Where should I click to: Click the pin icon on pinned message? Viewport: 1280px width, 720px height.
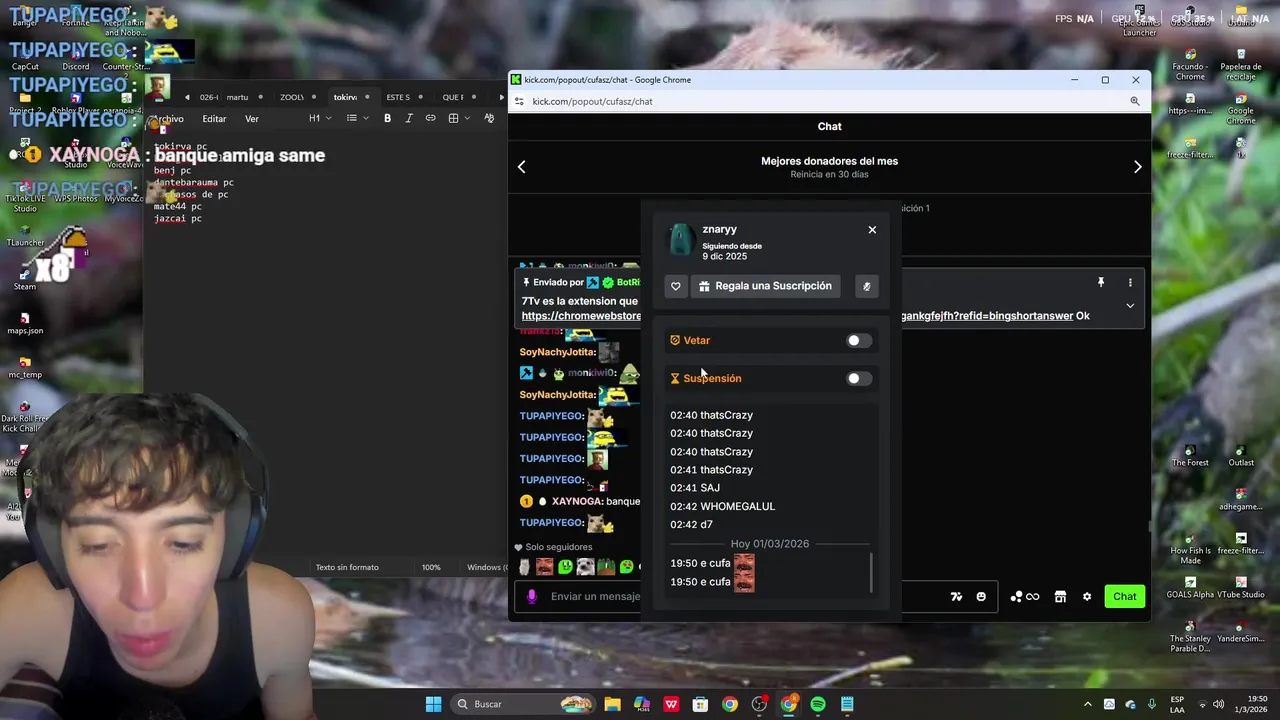1101,283
